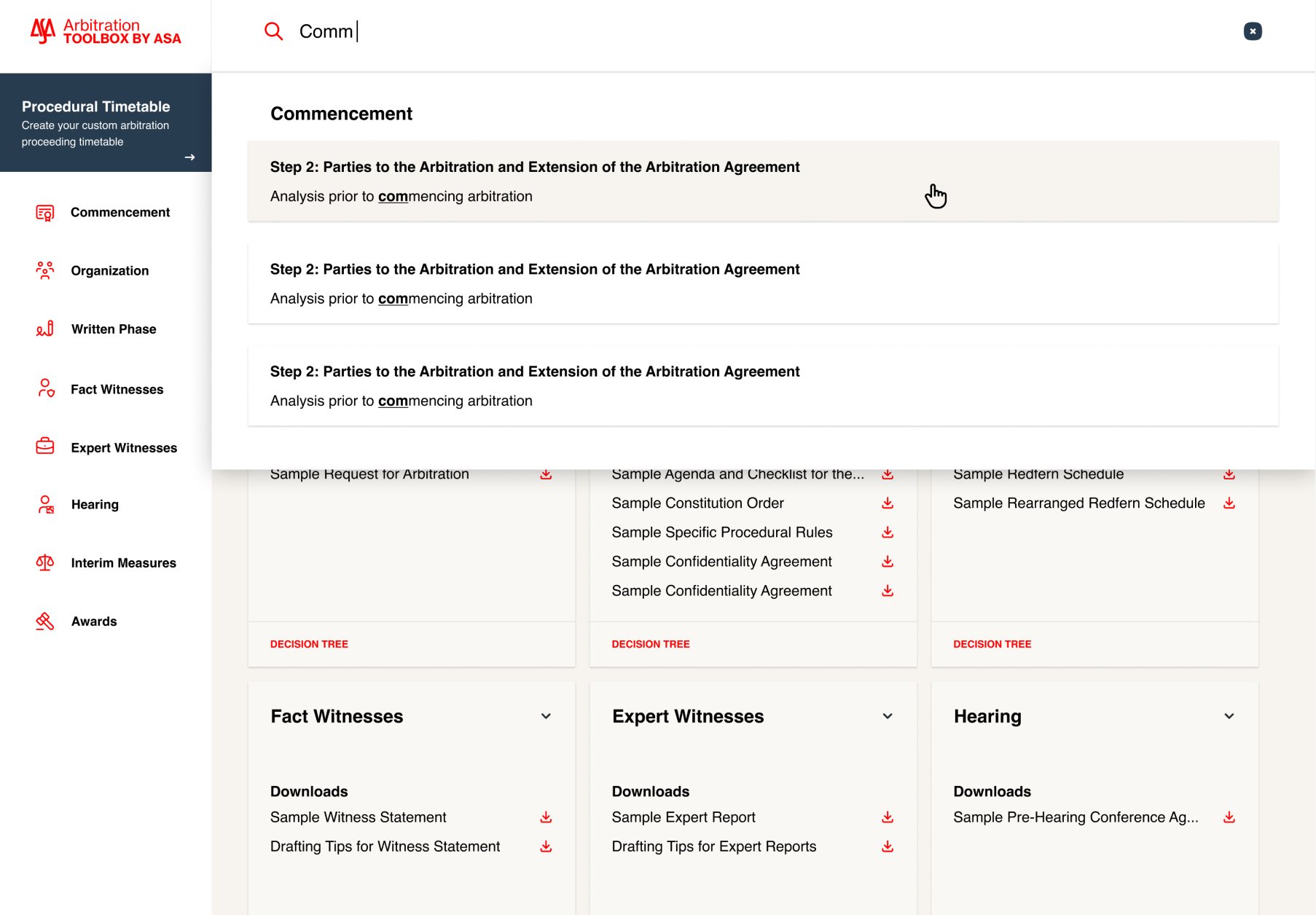Open the first Decision Tree link
This screenshot has height=915, width=1316.
(x=309, y=644)
